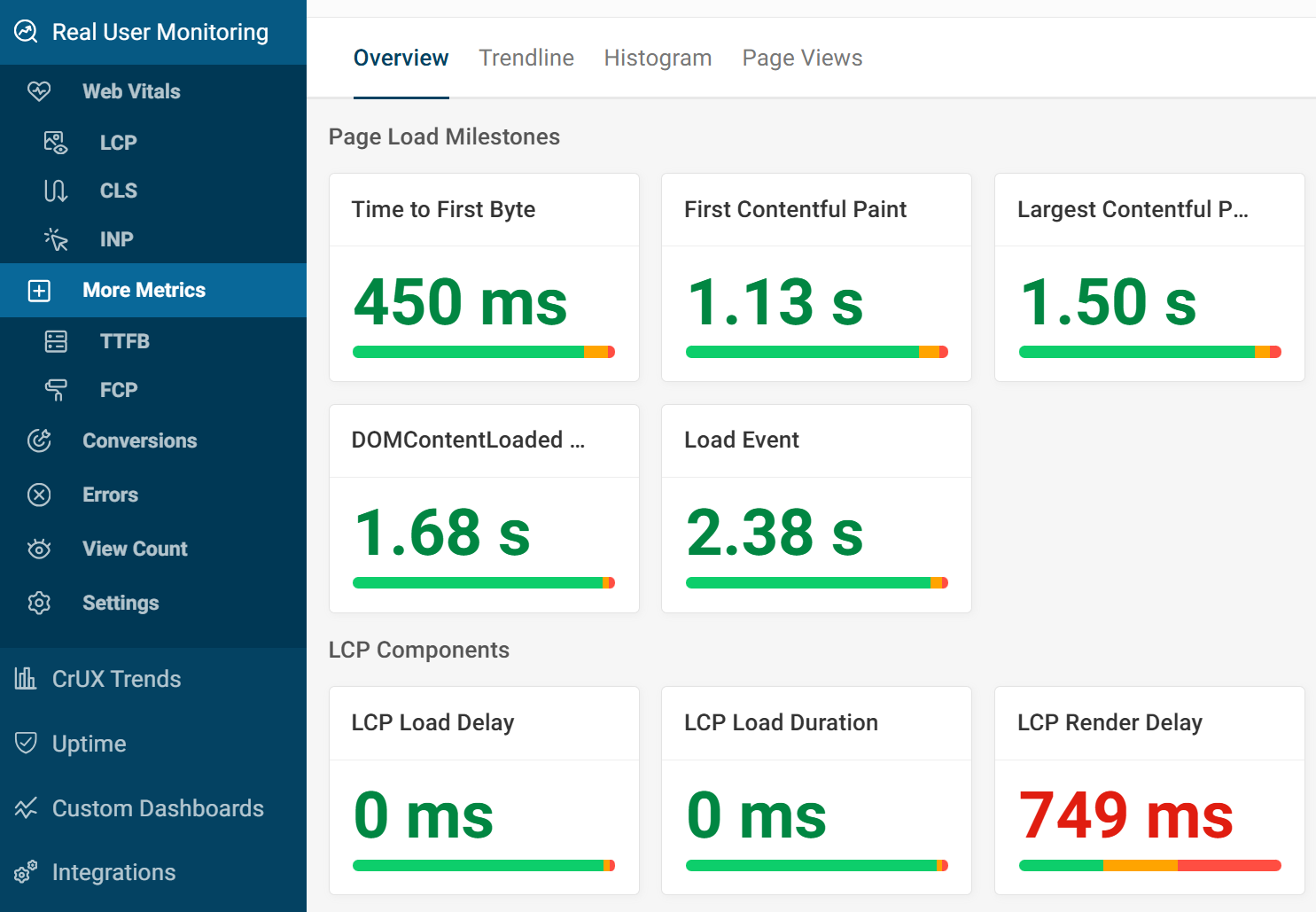
Task: Click the Time to First Byte rating bar
Action: [x=484, y=352]
